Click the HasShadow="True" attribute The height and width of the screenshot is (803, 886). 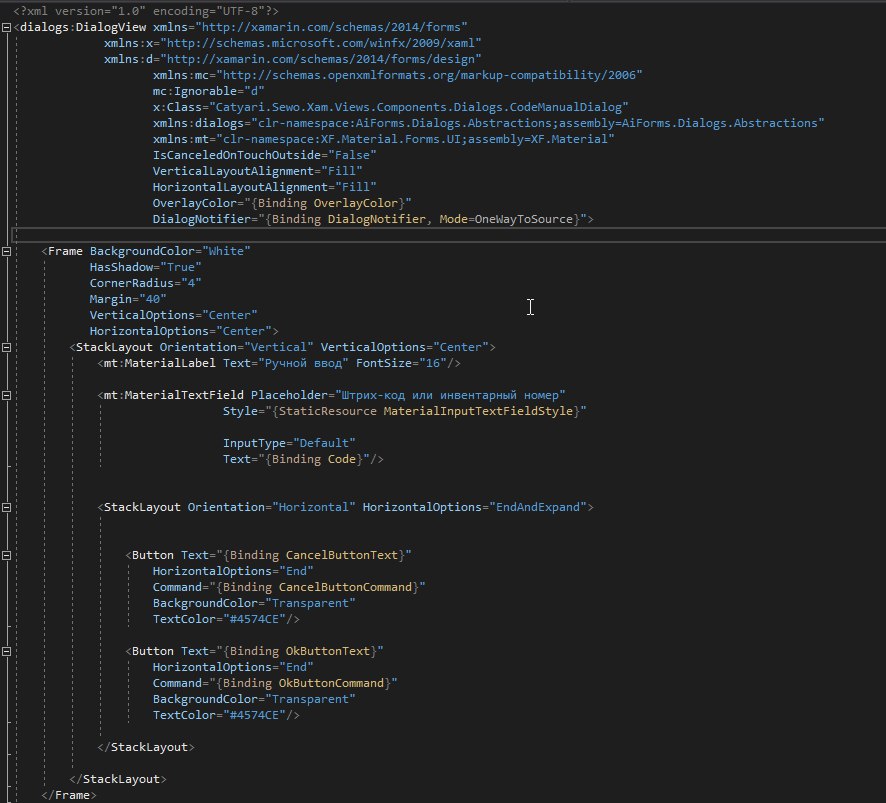click(x=145, y=267)
